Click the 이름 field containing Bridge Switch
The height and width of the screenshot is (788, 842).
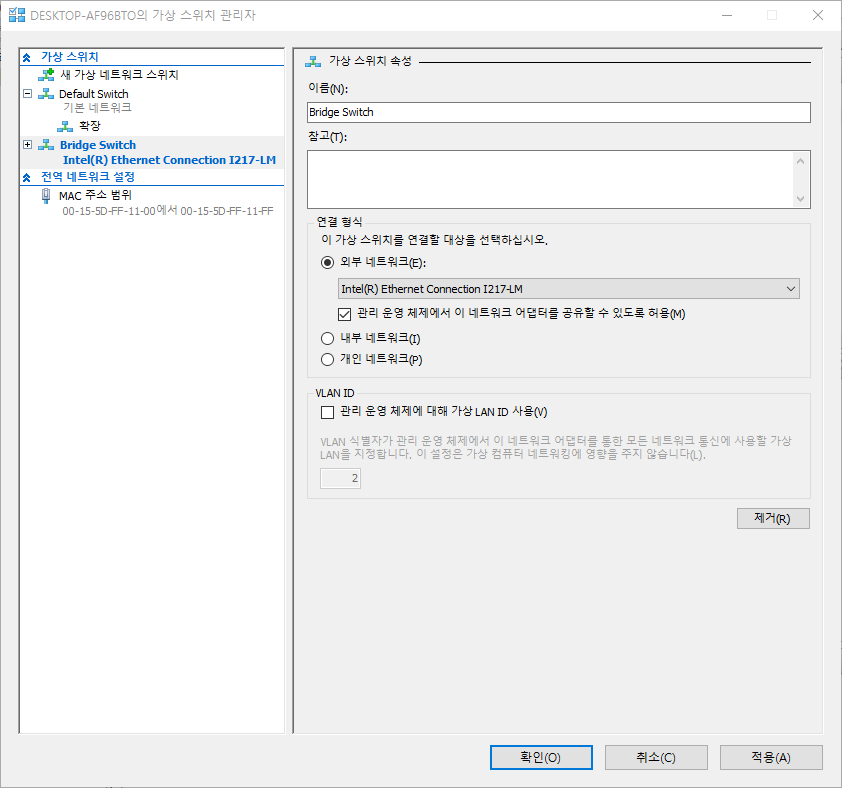click(x=558, y=112)
